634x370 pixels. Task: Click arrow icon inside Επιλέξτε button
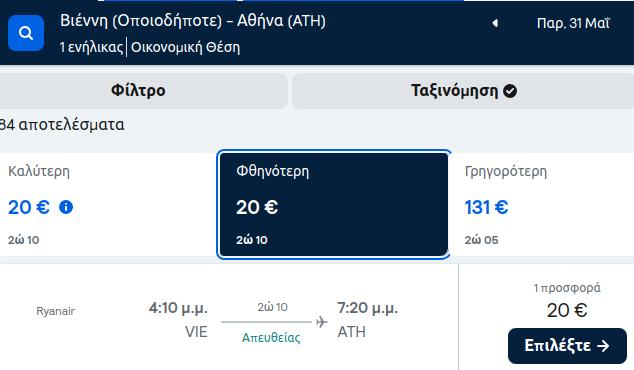(603, 346)
